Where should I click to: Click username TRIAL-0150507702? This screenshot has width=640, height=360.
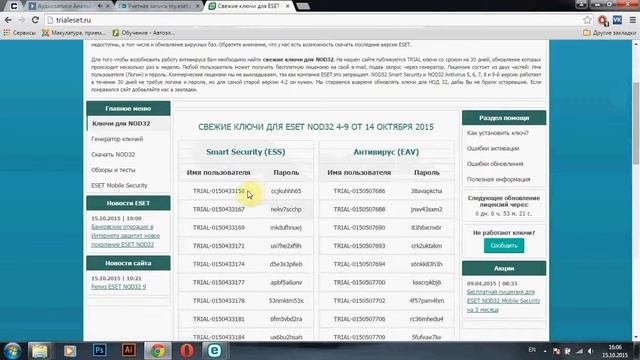359,300
